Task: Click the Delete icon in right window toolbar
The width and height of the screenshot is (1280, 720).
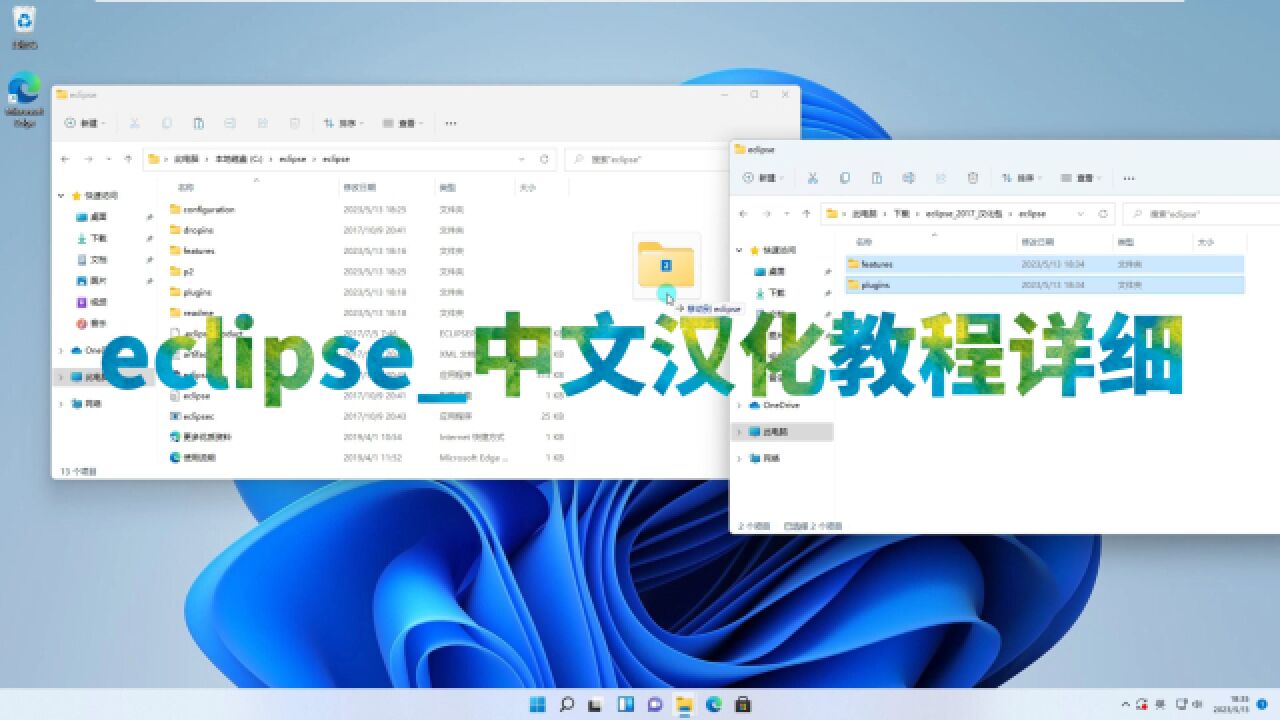Action: click(973, 178)
